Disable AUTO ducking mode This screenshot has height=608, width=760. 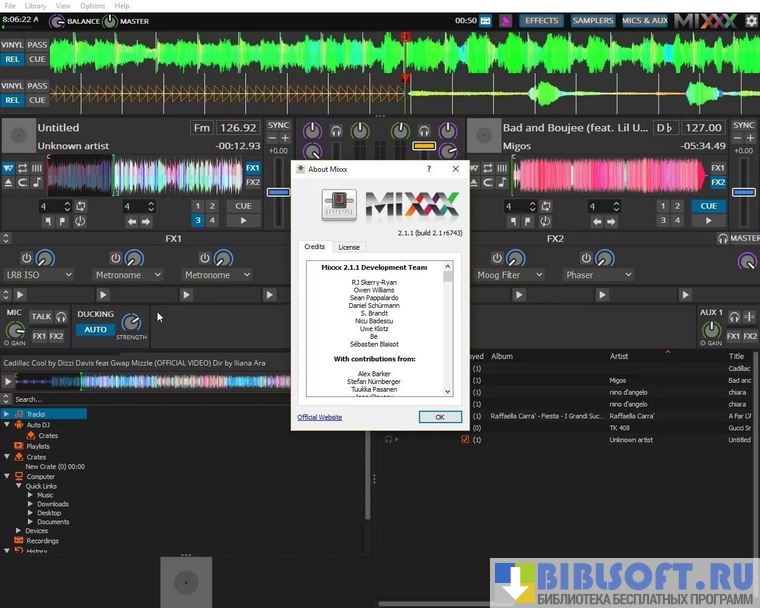tap(95, 330)
